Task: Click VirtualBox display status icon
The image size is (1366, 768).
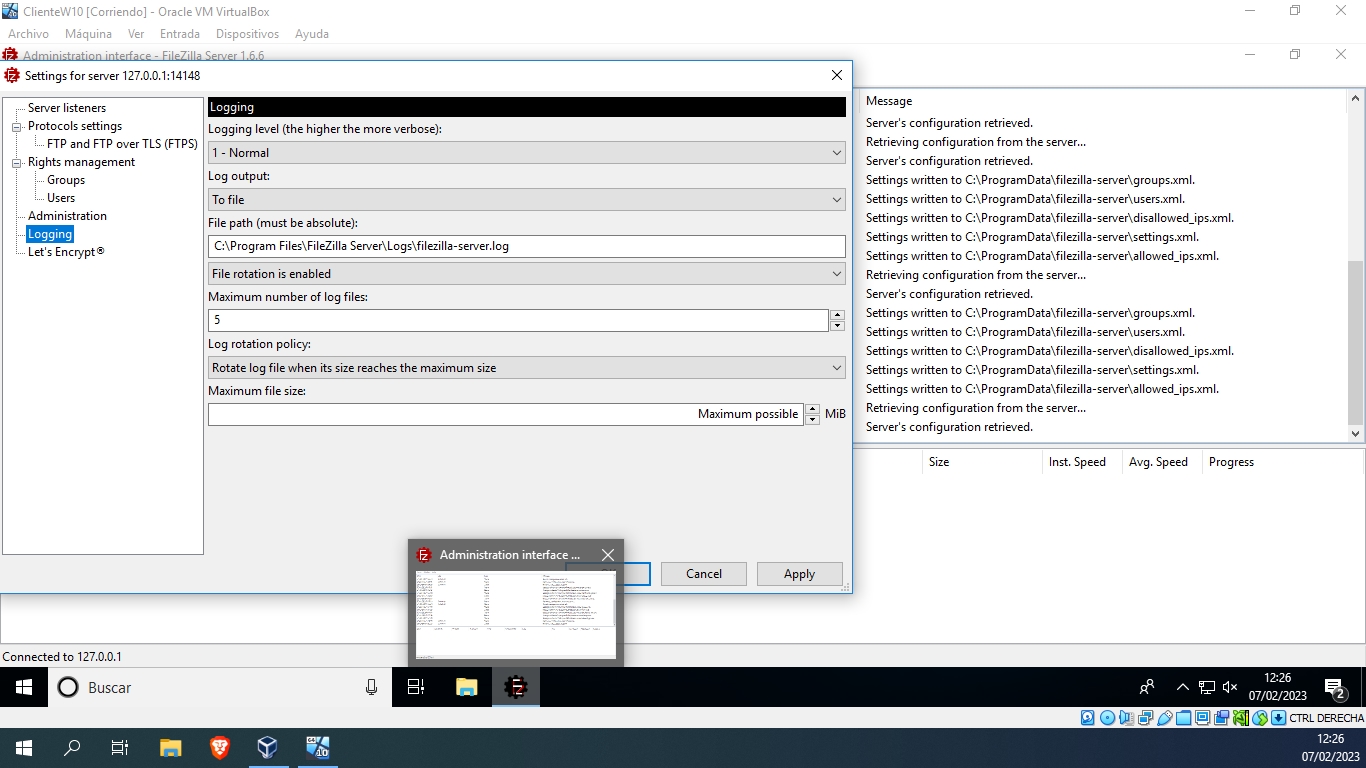Action: point(1203,718)
